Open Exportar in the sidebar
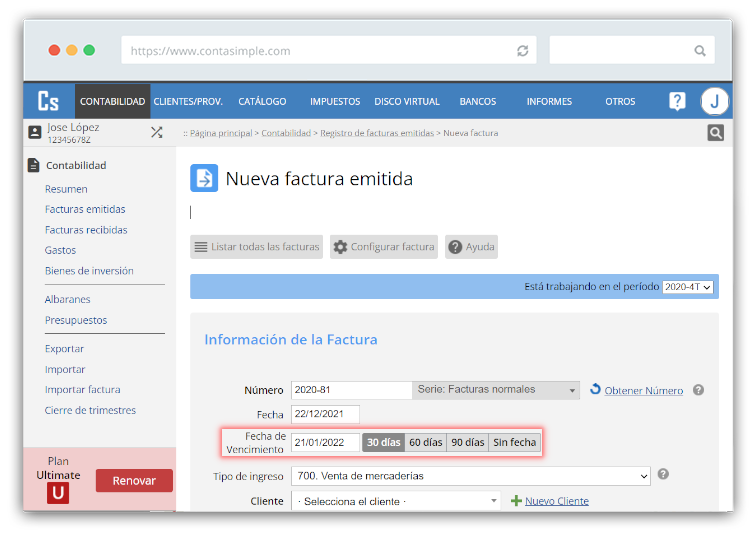Screen dimensions: 750x535 click(x=64, y=349)
